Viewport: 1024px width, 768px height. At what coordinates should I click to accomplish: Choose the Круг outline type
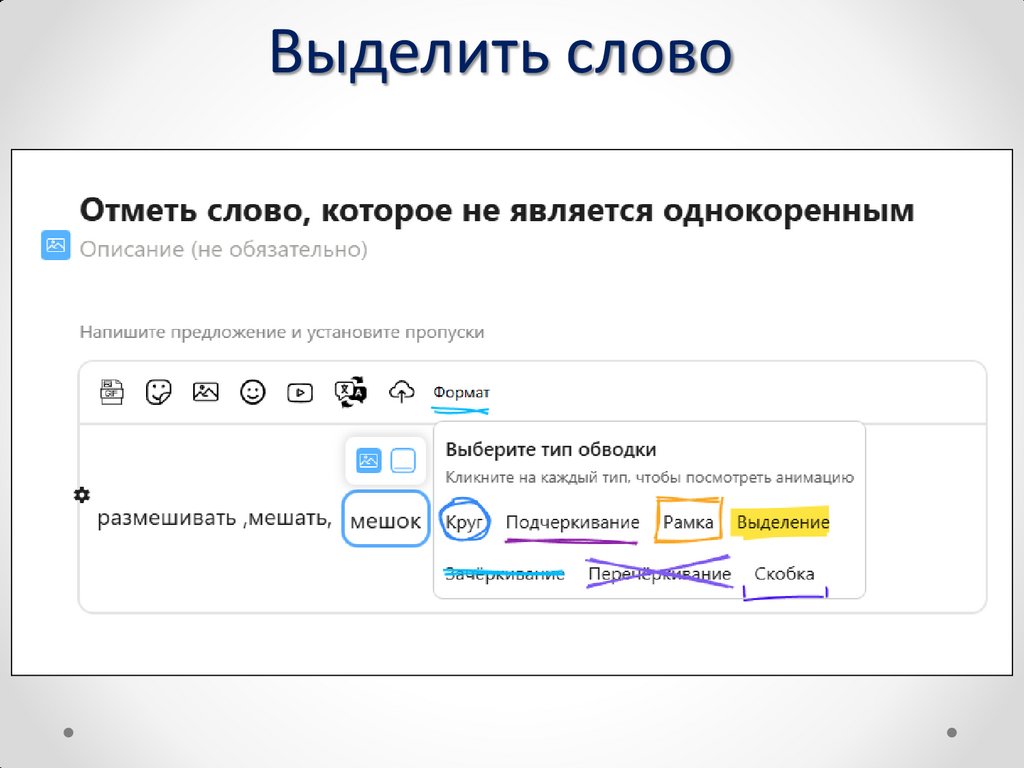pos(464,522)
